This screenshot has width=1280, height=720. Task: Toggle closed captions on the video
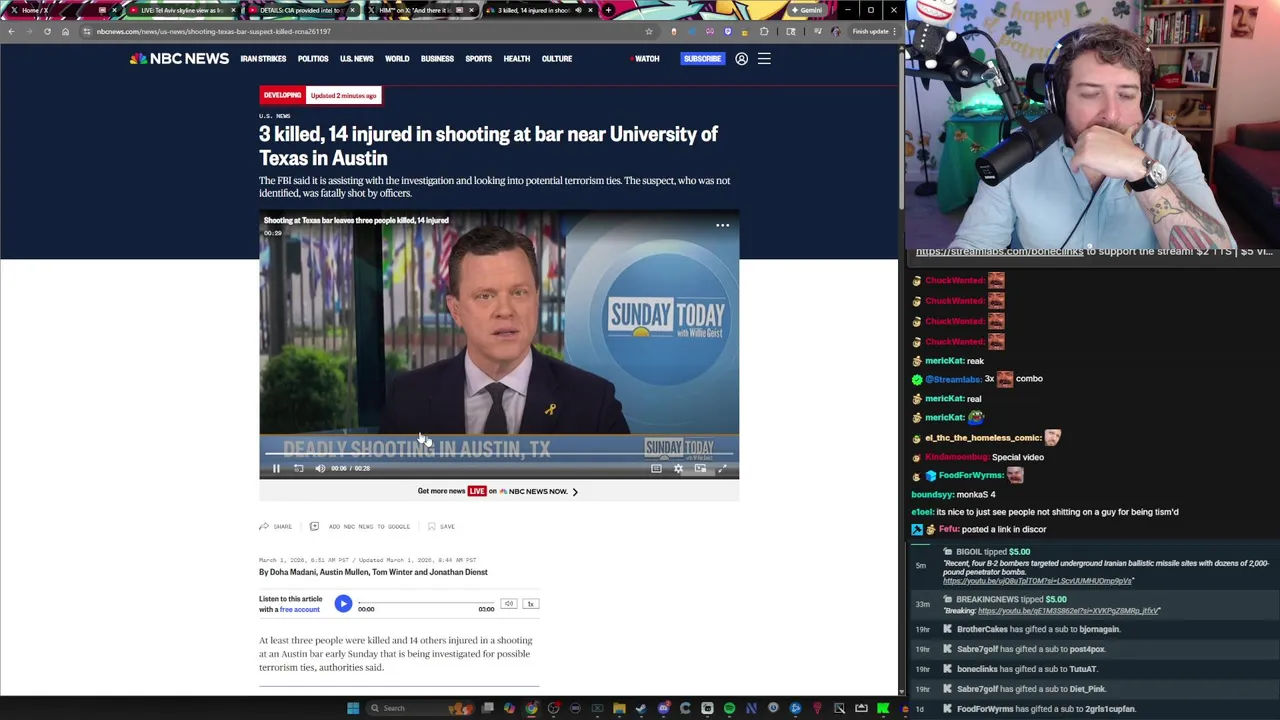tap(656, 468)
